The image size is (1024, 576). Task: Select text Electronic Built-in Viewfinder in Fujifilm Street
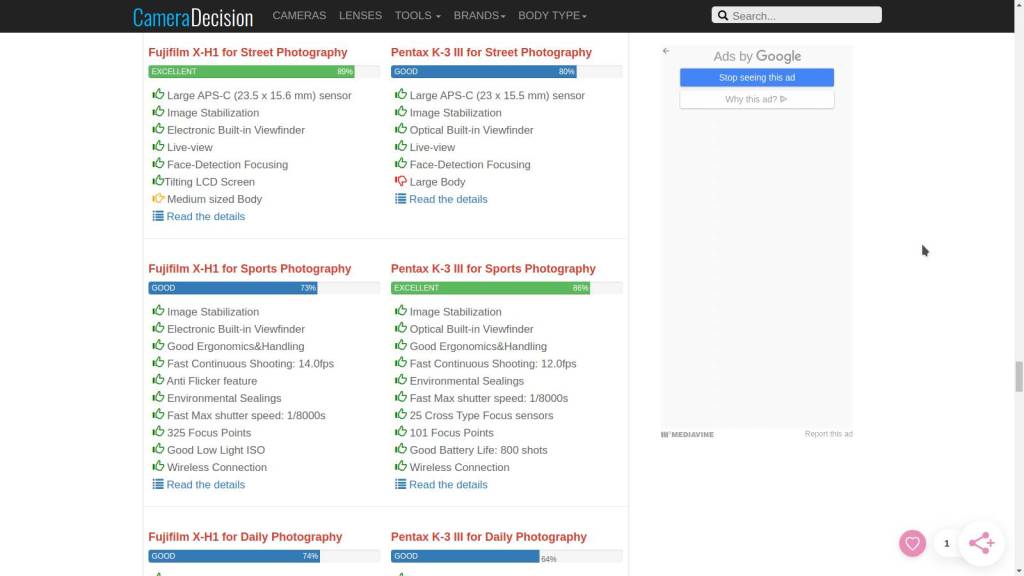click(236, 130)
